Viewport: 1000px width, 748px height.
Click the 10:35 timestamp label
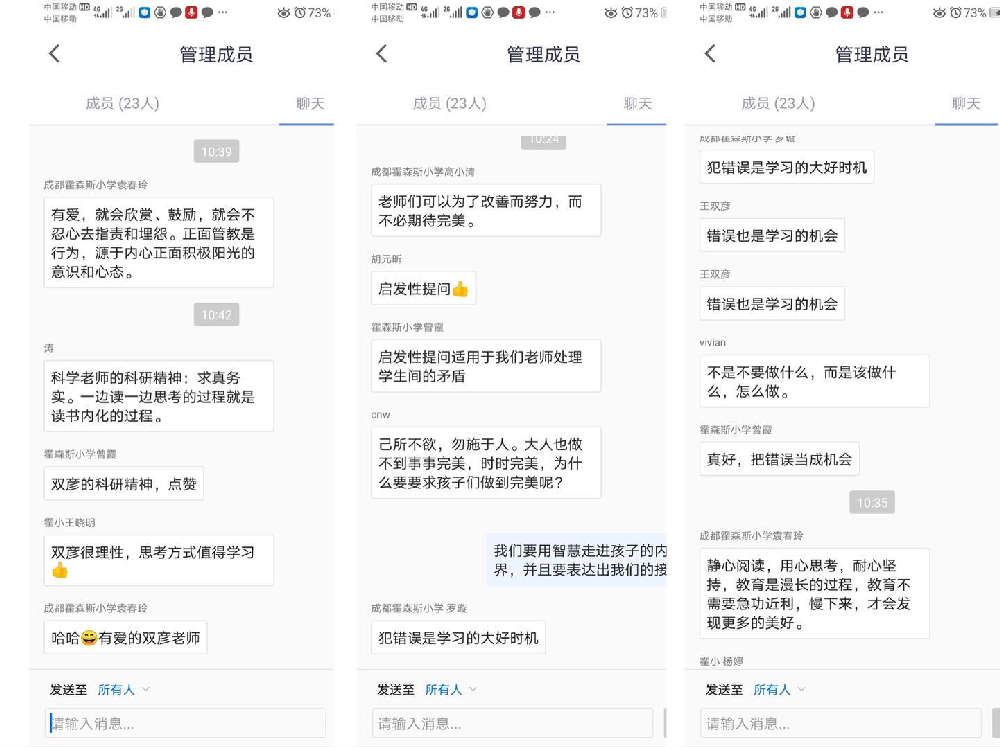pyautogui.click(x=872, y=502)
